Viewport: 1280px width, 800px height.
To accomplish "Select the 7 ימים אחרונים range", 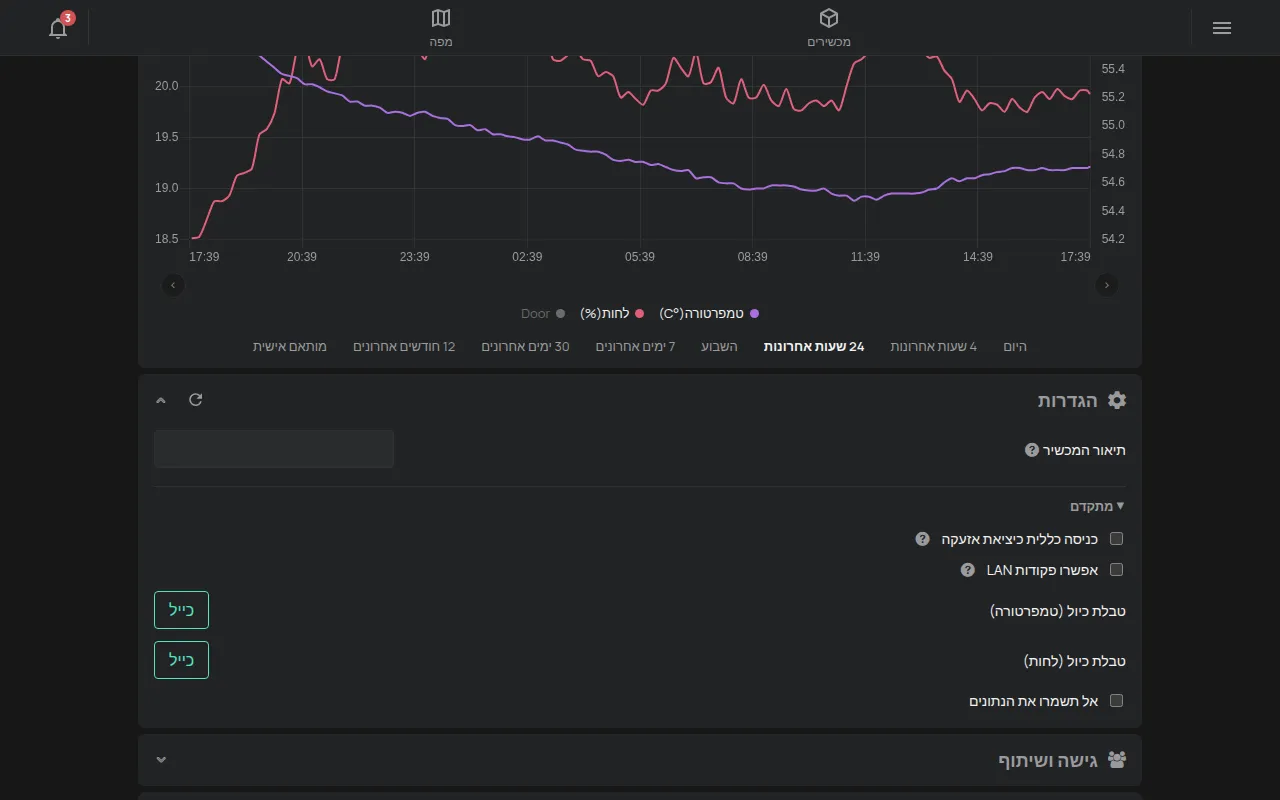I will click(x=636, y=346).
